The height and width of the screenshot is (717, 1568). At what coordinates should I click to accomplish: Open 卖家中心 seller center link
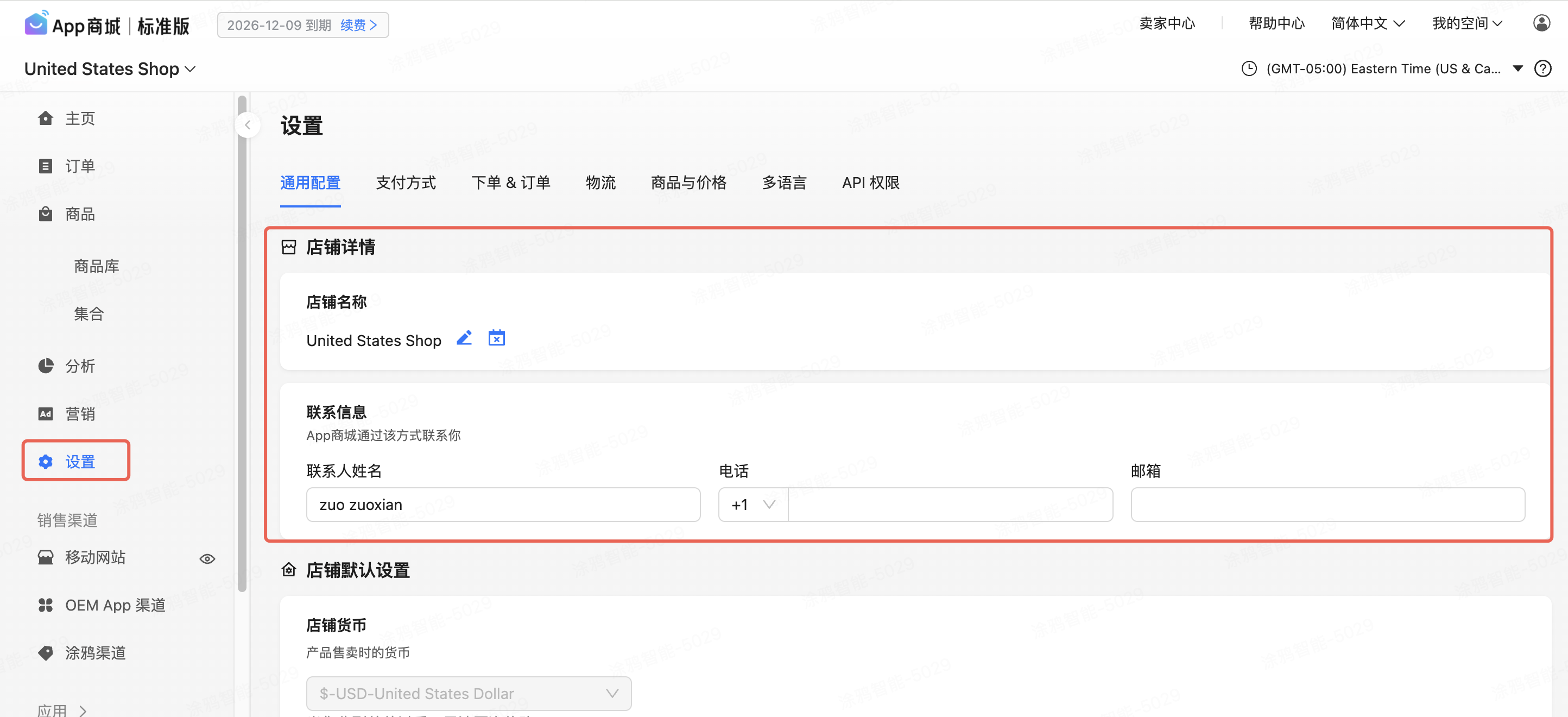(x=1166, y=24)
